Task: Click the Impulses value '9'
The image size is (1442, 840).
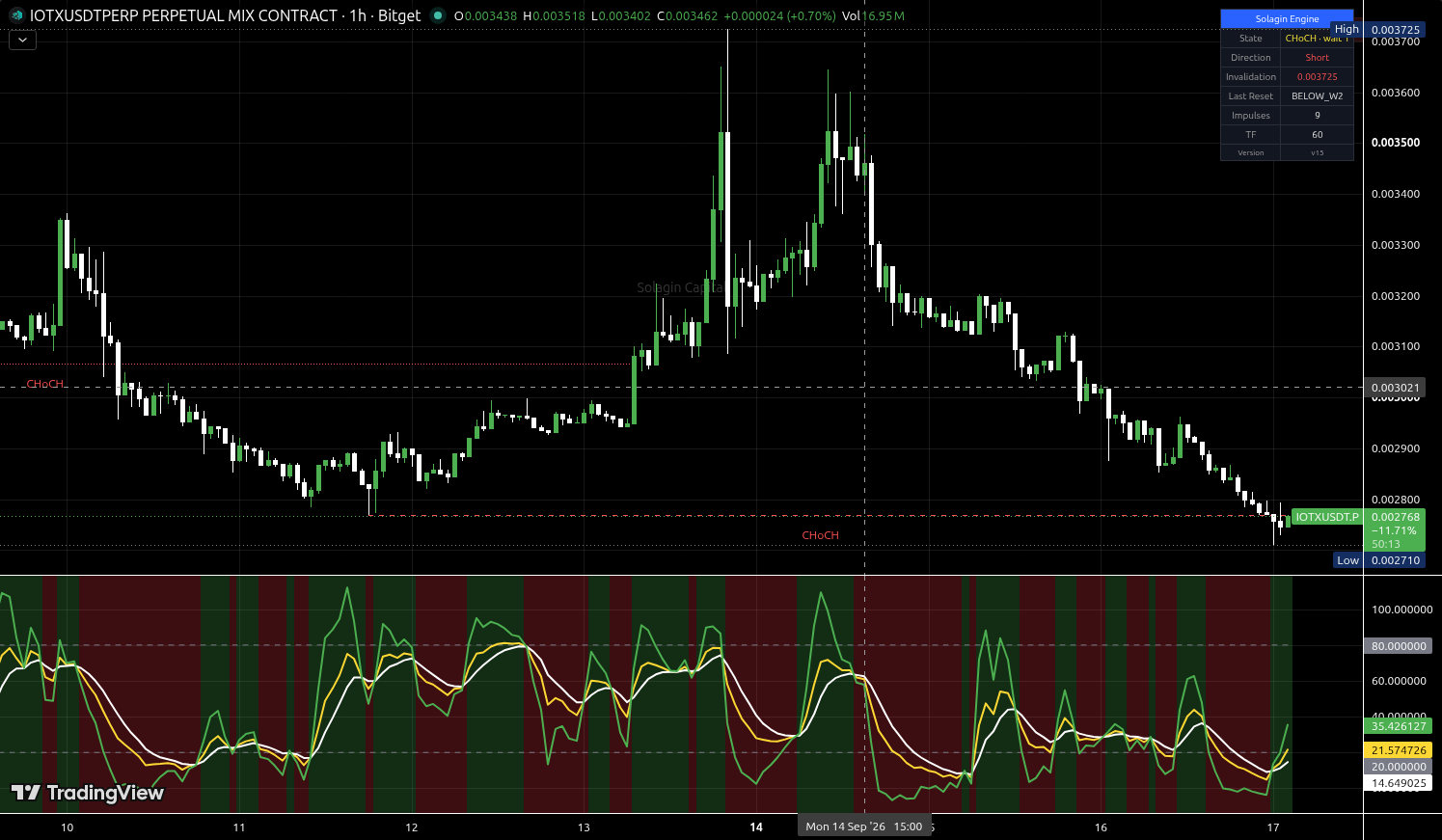Action: tap(1317, 116)
